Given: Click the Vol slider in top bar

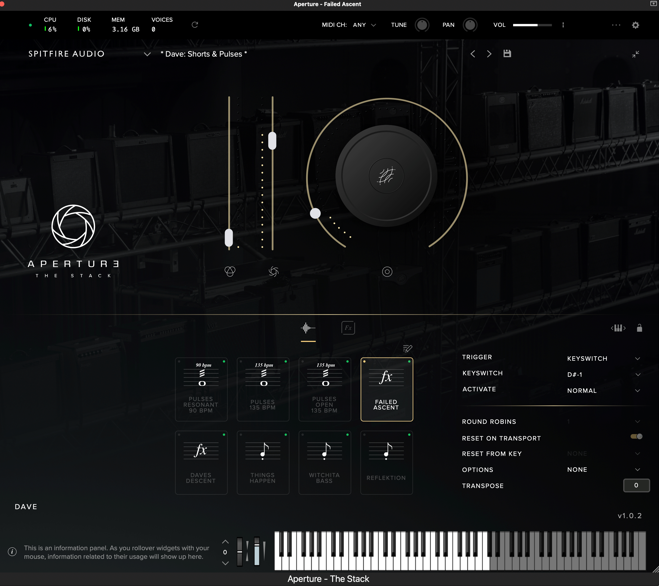Looking at the screenshot, I should coord(531,25).
